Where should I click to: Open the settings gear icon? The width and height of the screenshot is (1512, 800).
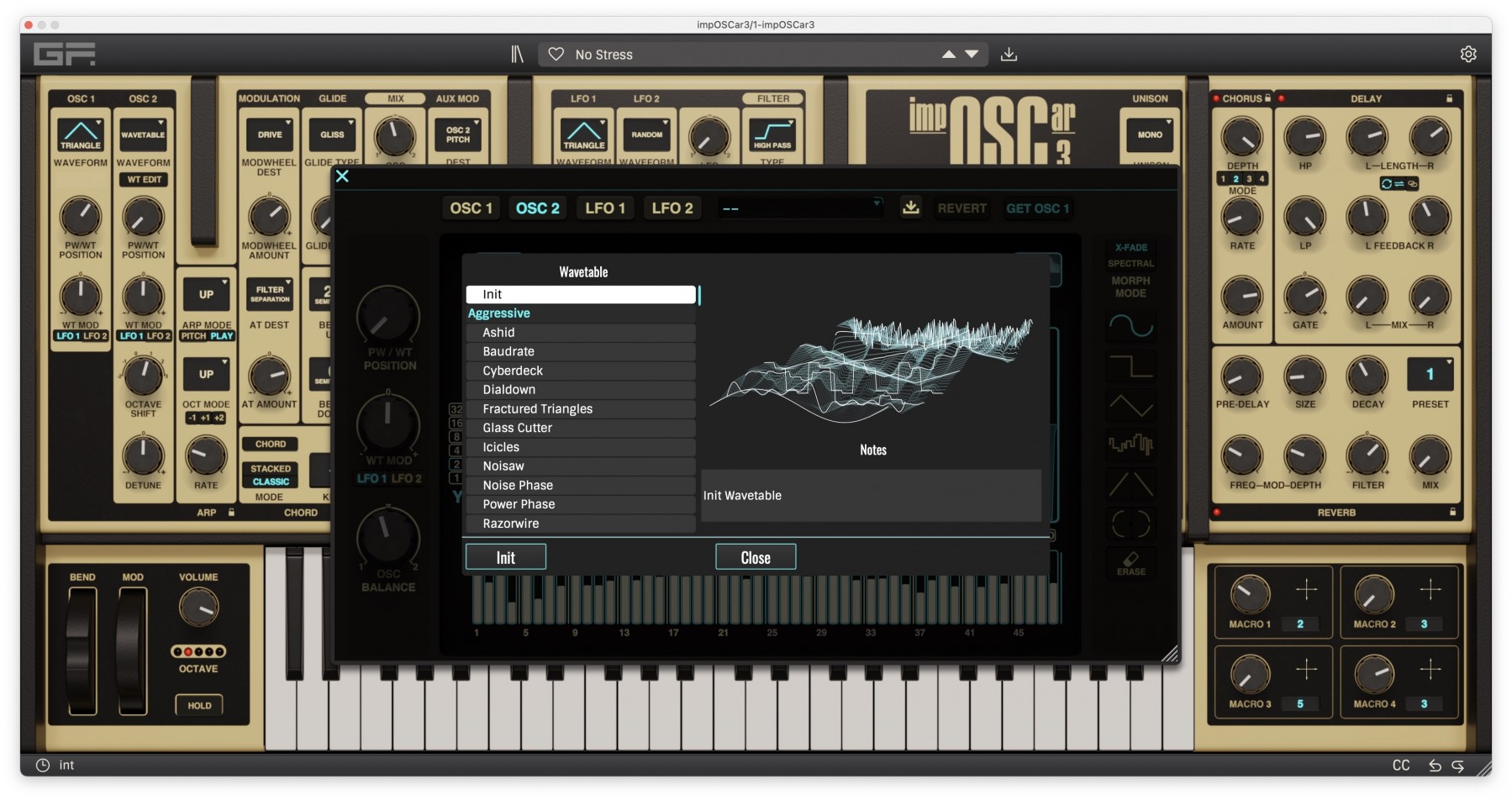click(x=1468, y=54)
